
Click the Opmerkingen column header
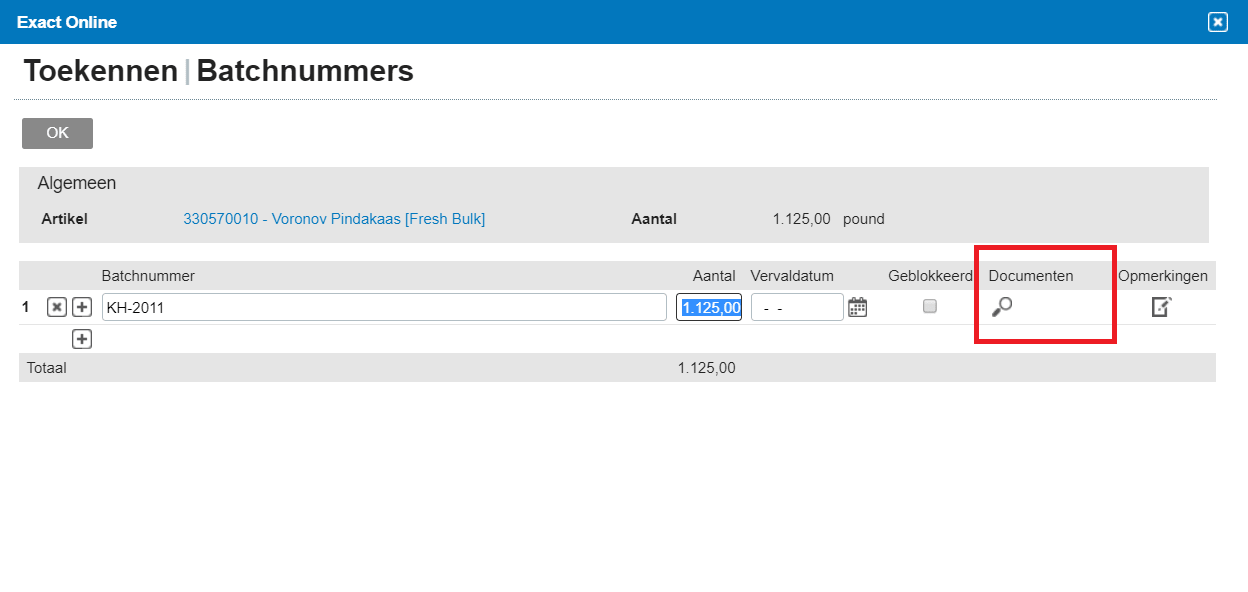point(1163,276)
